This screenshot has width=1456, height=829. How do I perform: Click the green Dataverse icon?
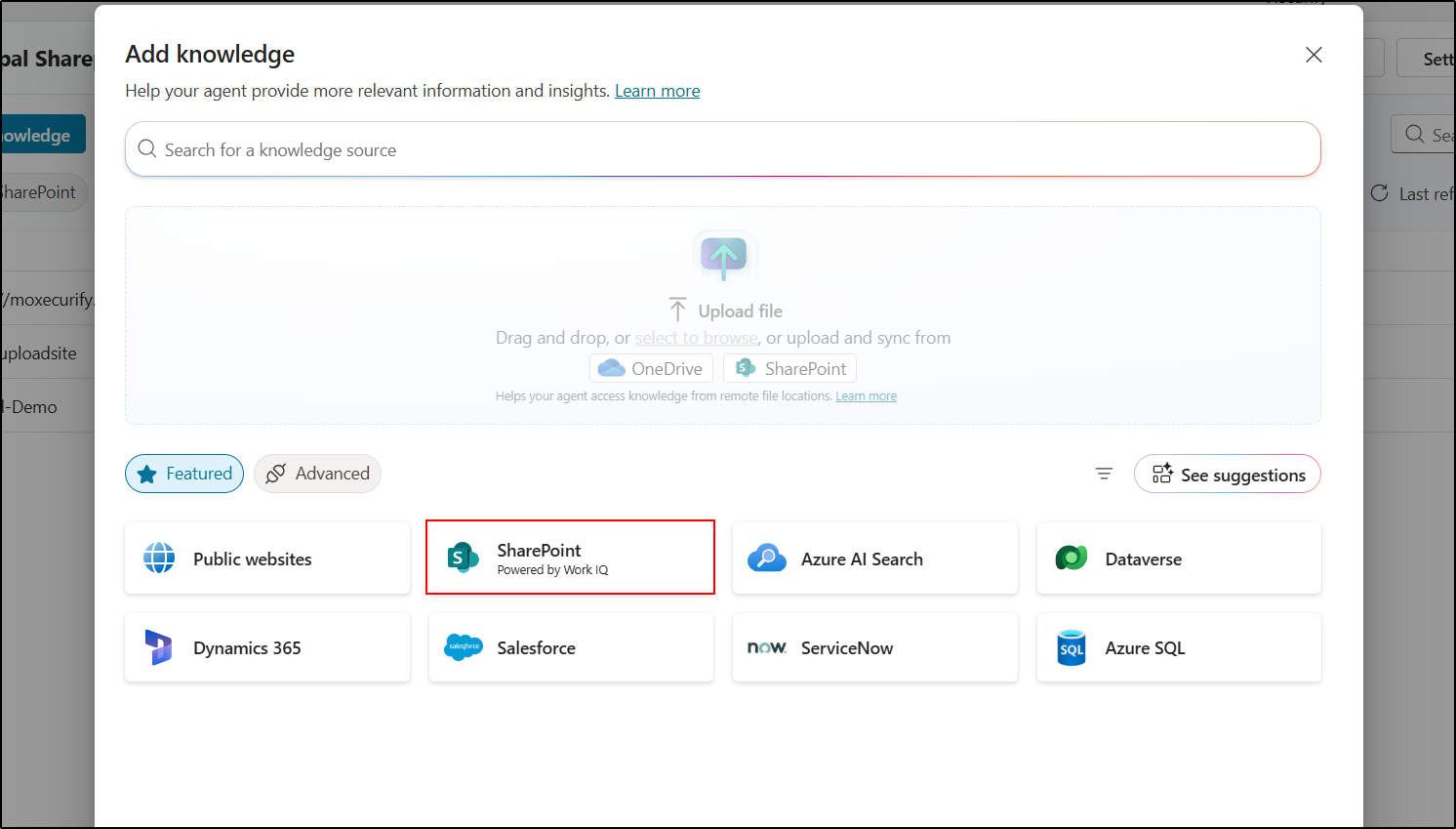coord(1072,559)
